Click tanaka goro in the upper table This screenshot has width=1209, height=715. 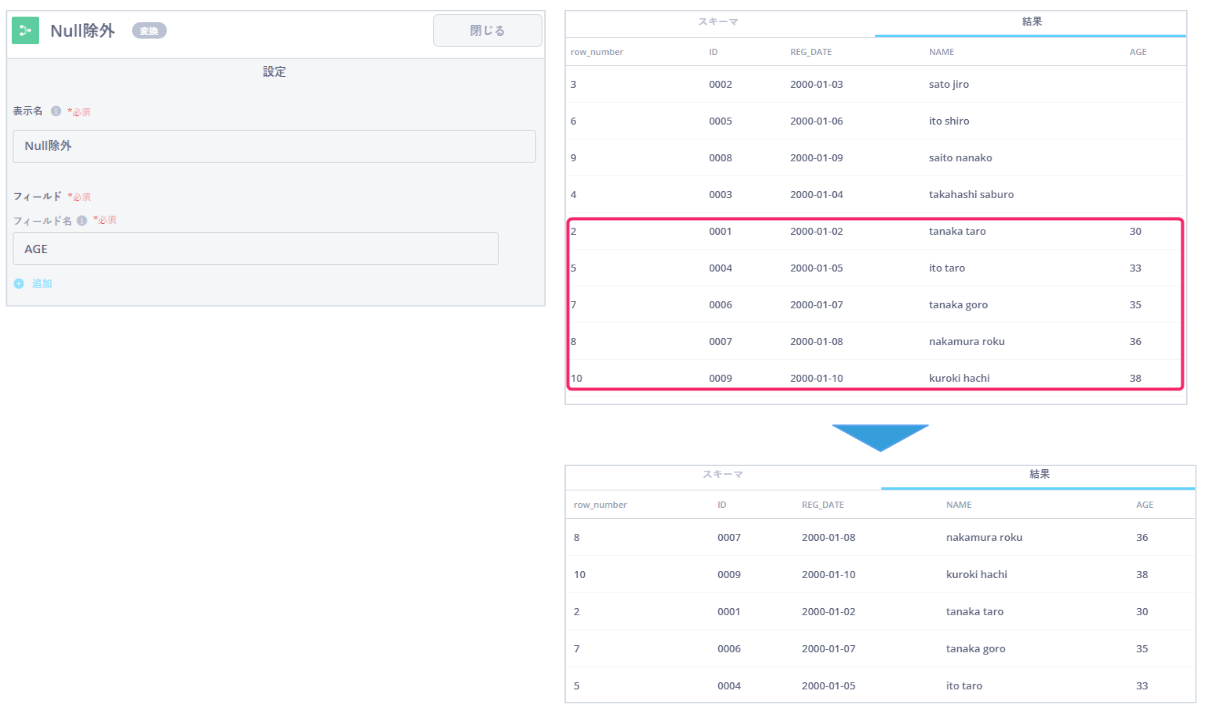click(x=958, y=305)
